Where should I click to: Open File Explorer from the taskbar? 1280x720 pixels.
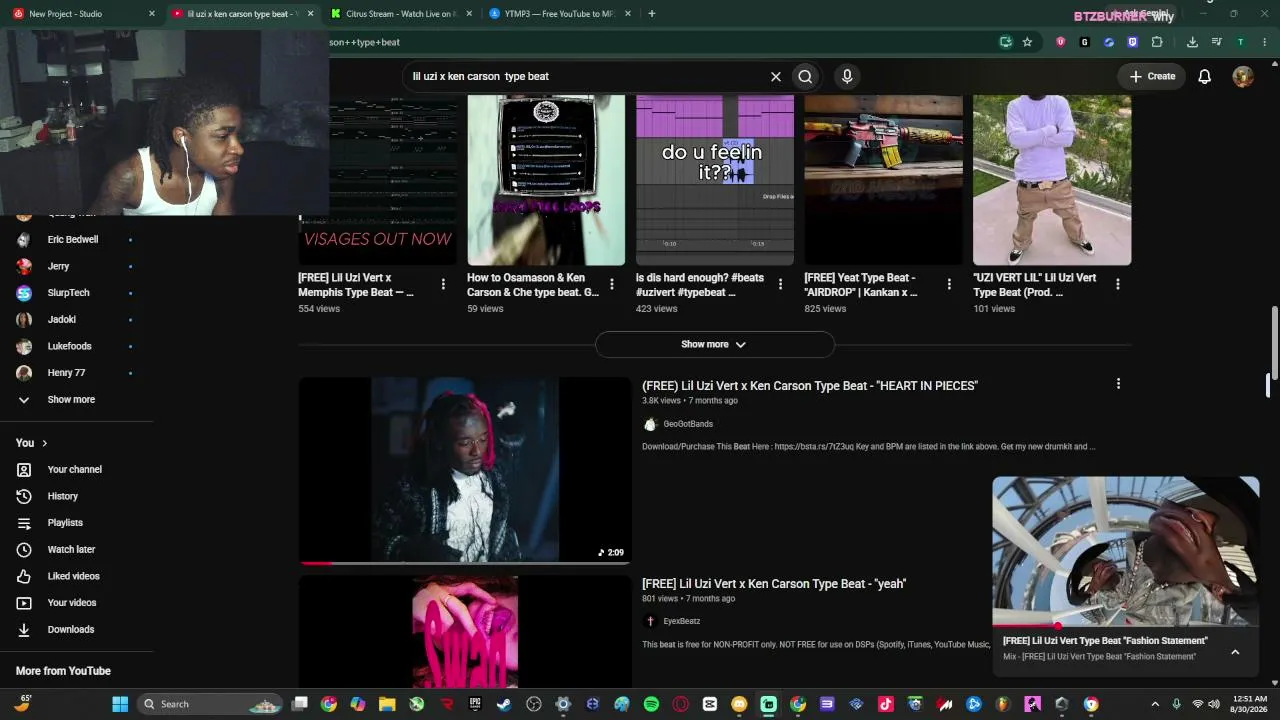click(x=387, y=704)
